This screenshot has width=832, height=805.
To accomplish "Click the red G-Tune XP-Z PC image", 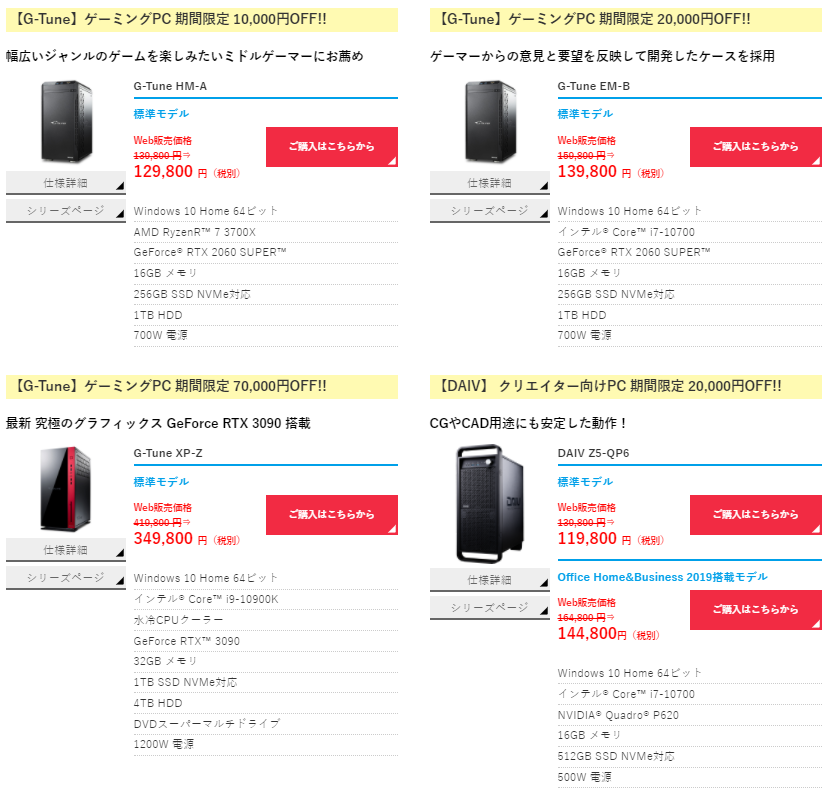I will 66,489.
